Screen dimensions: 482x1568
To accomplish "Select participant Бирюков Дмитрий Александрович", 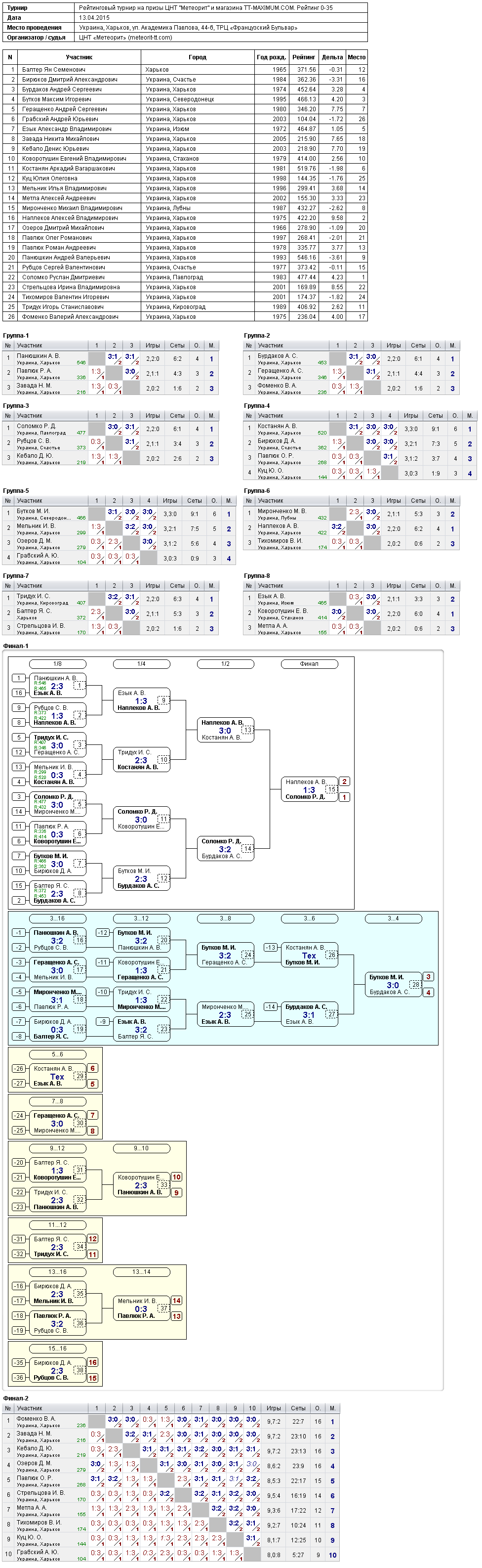I will (69, 79).
